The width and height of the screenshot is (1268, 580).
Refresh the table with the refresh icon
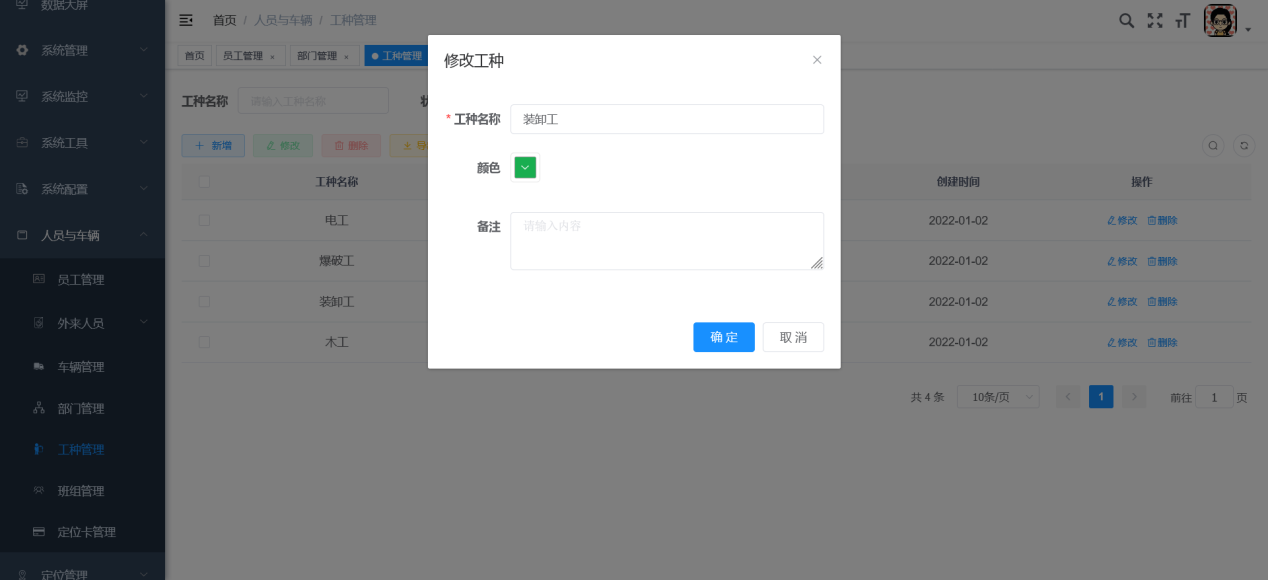pos(1243,145)
